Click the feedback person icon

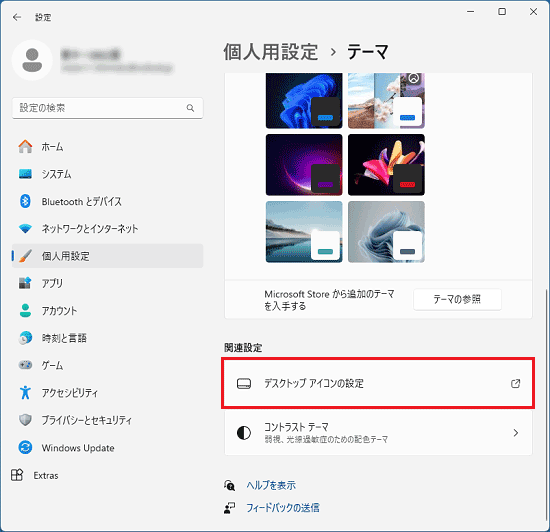tap(229, 508)
